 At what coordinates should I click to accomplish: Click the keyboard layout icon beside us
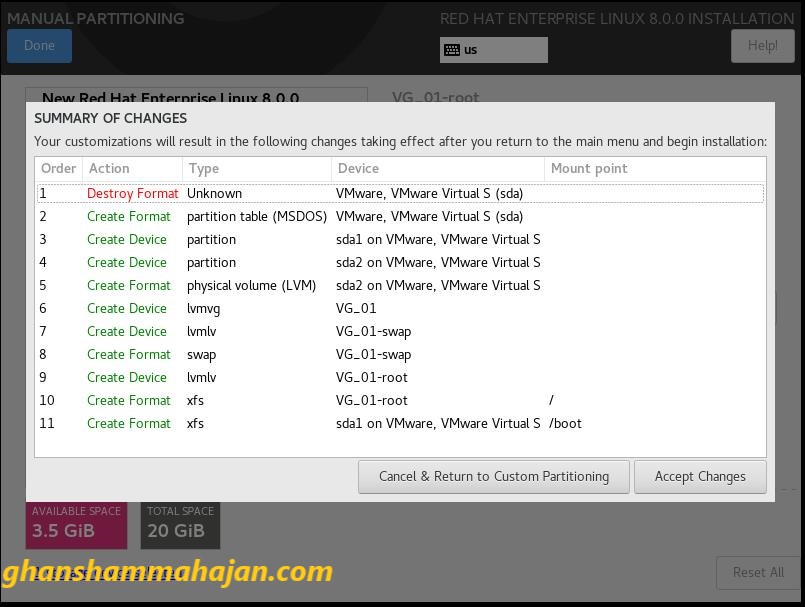(x=452, y=50)
